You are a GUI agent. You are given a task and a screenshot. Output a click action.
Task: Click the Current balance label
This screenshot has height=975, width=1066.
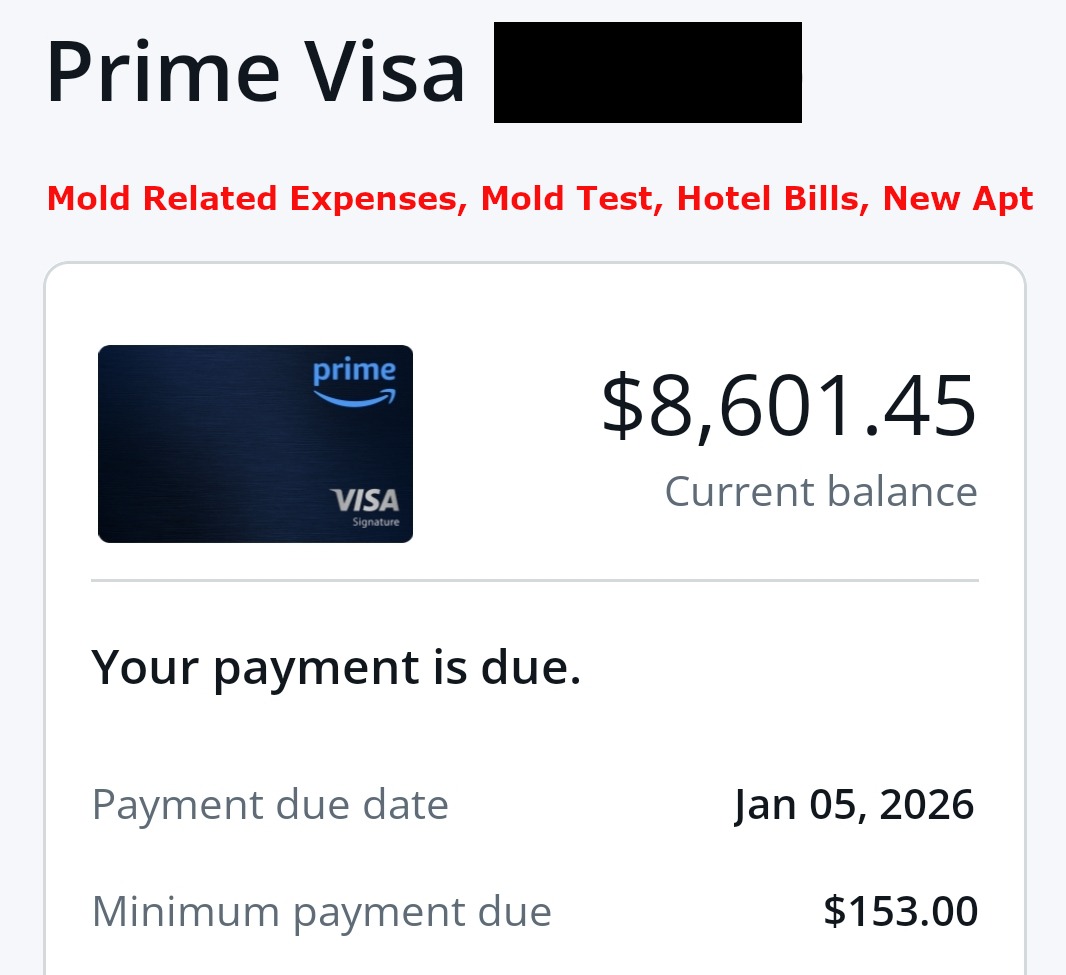[821, 492]
